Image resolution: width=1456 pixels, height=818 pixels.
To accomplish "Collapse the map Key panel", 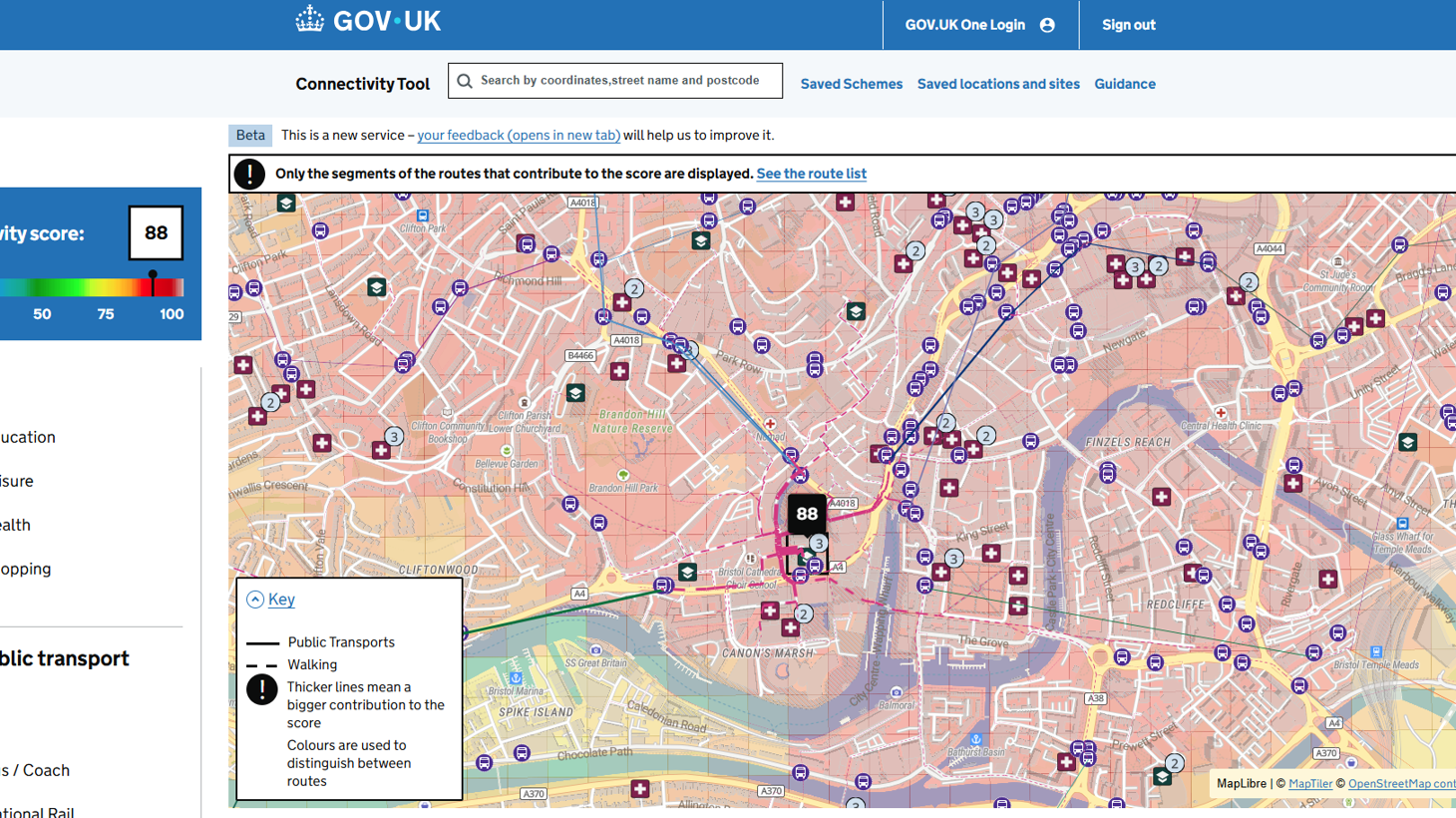I will (270, 600).
